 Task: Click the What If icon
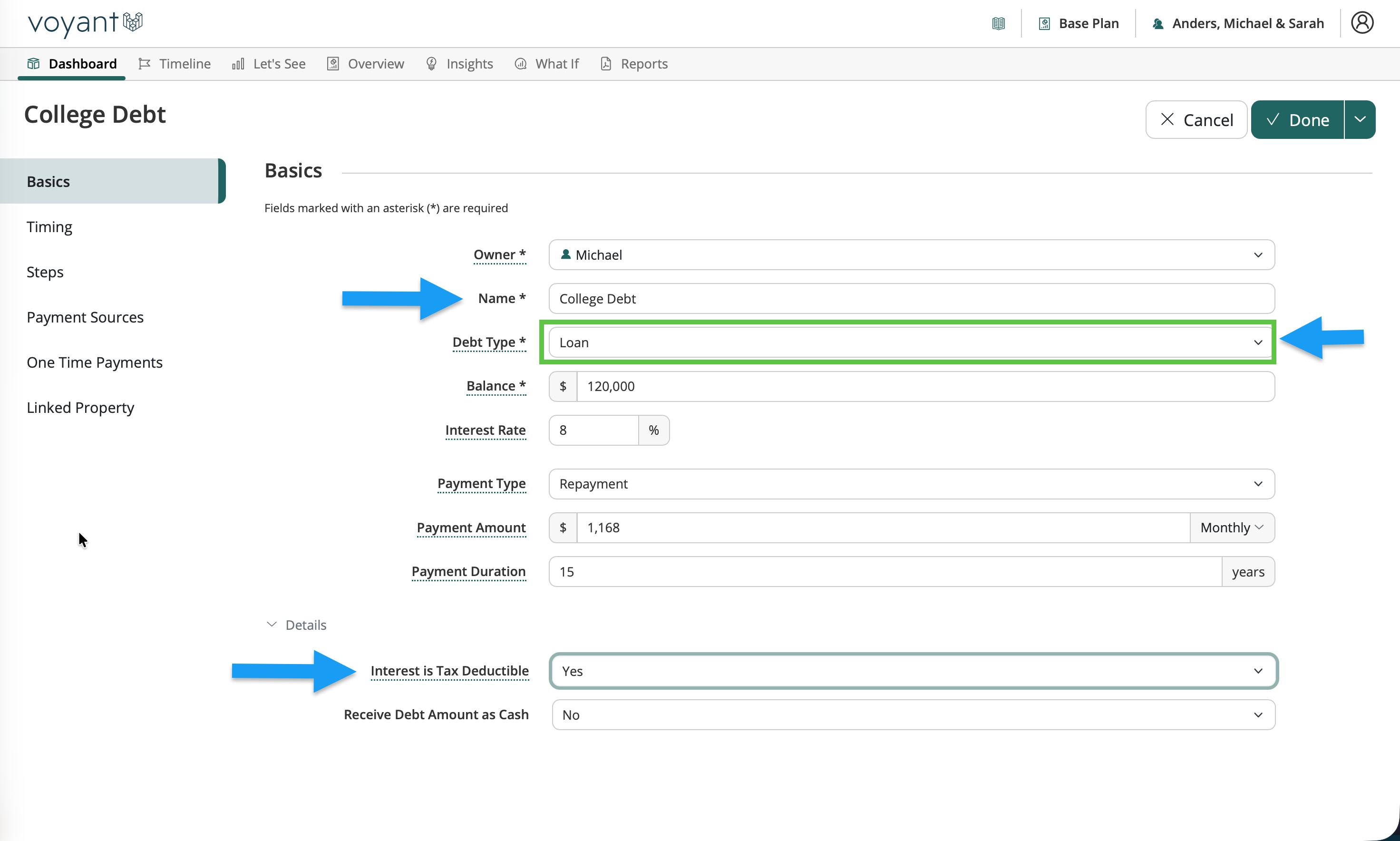(520, 63)
